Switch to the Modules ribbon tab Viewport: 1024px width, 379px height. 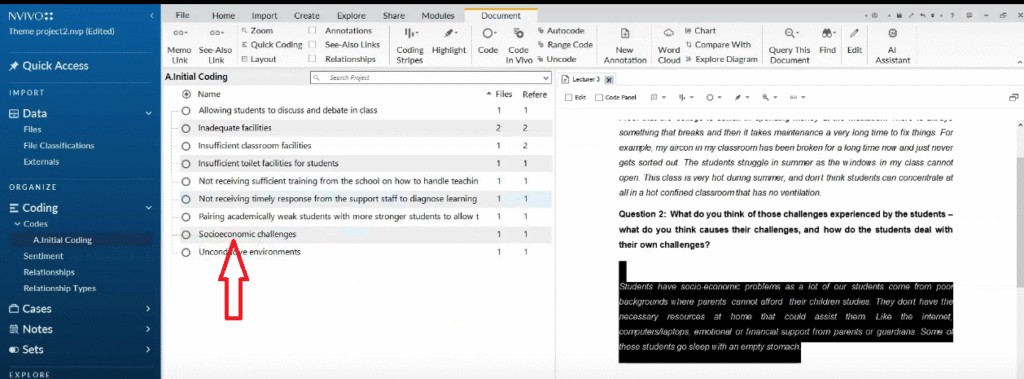tap(438, 16)
